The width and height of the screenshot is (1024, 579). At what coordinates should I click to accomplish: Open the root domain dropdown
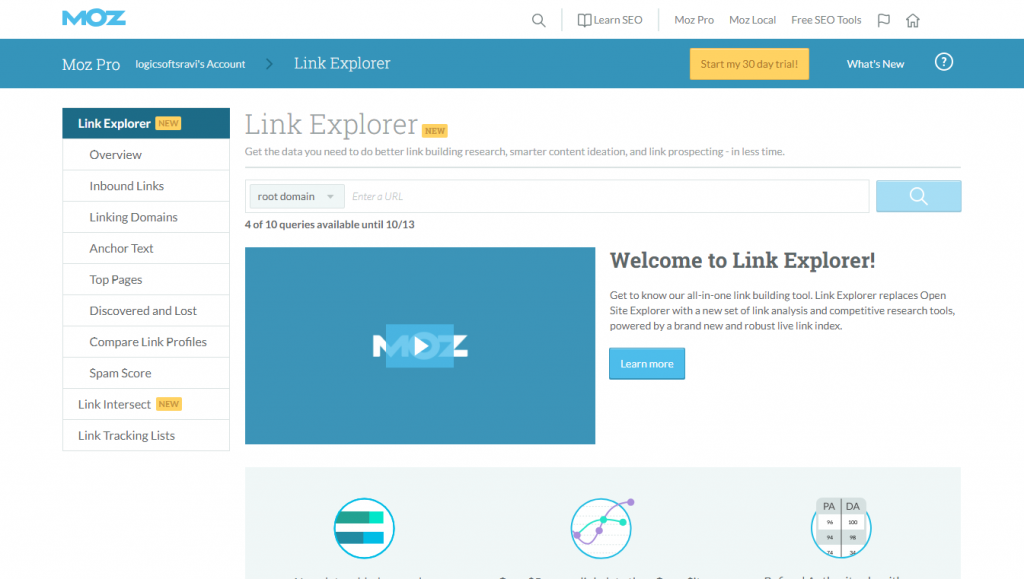click(x=296, y=197)
